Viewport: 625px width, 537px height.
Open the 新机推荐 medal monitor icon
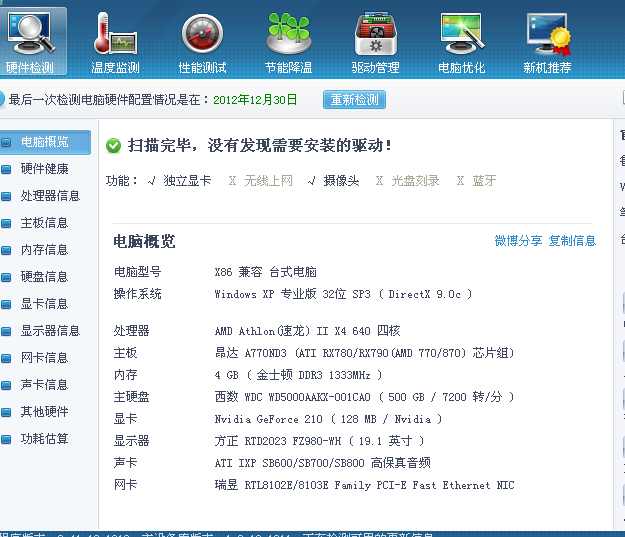tap(547, 42)
